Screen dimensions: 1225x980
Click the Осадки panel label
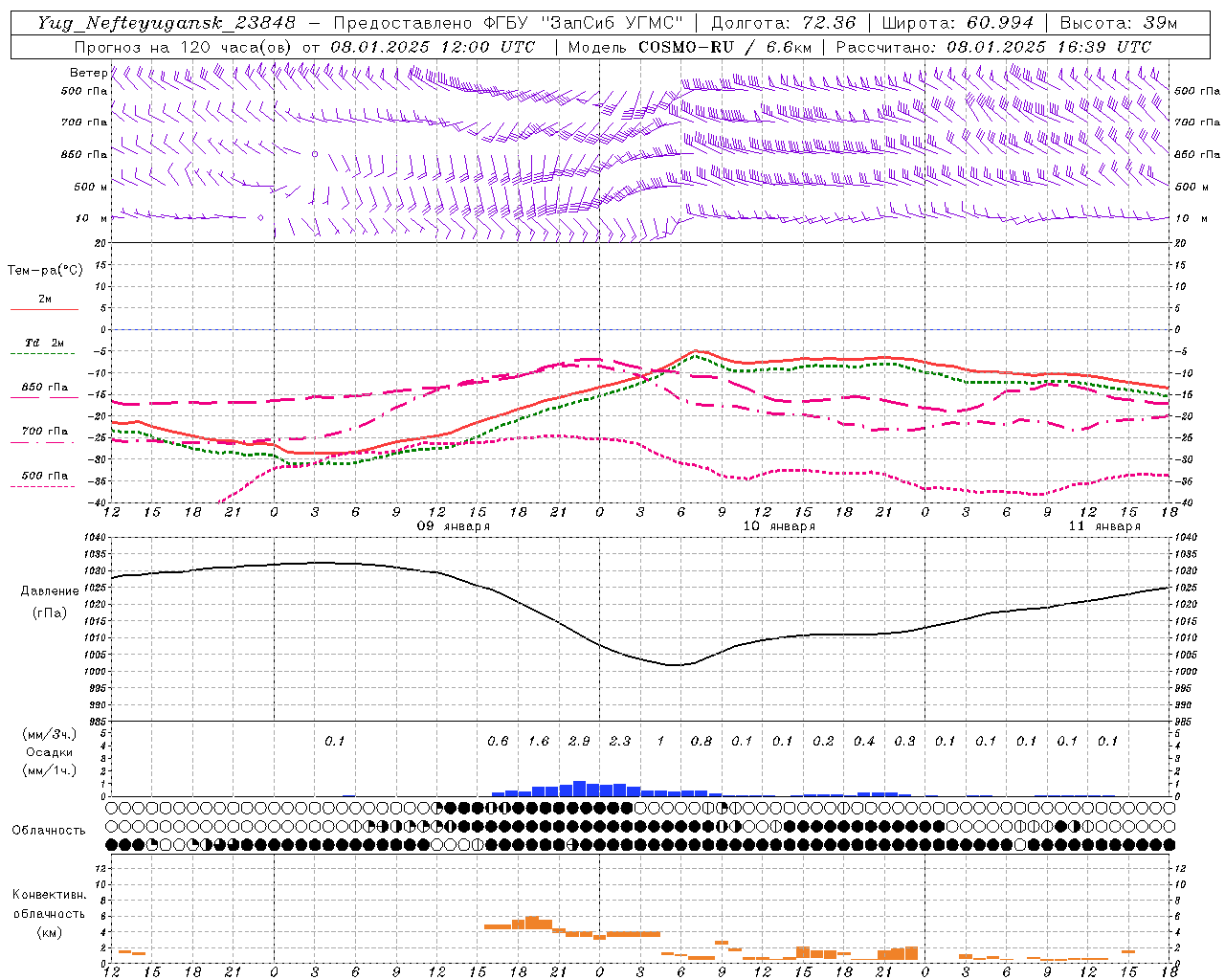pos(49,753)
